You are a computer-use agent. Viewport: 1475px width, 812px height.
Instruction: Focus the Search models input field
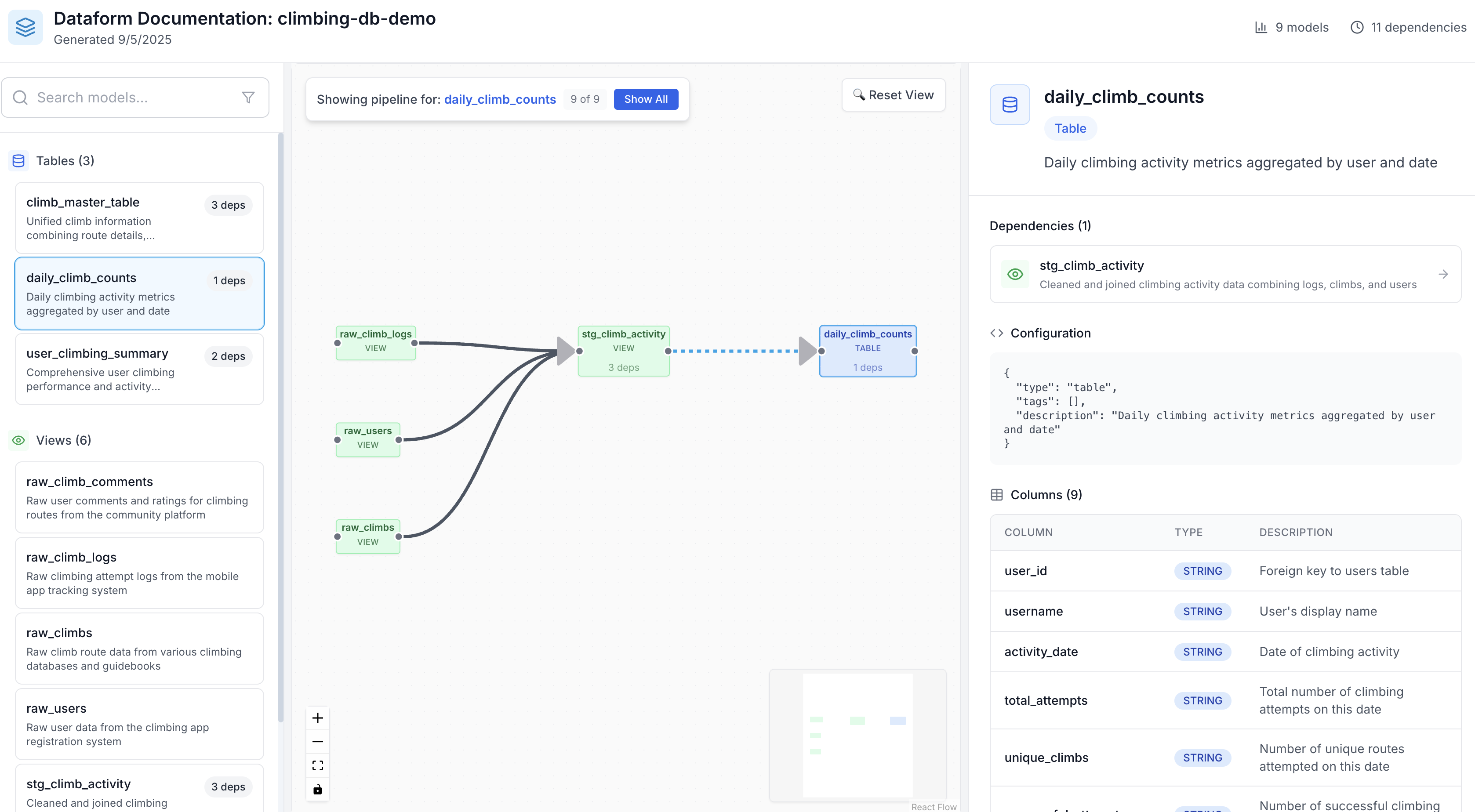point(135,98)
